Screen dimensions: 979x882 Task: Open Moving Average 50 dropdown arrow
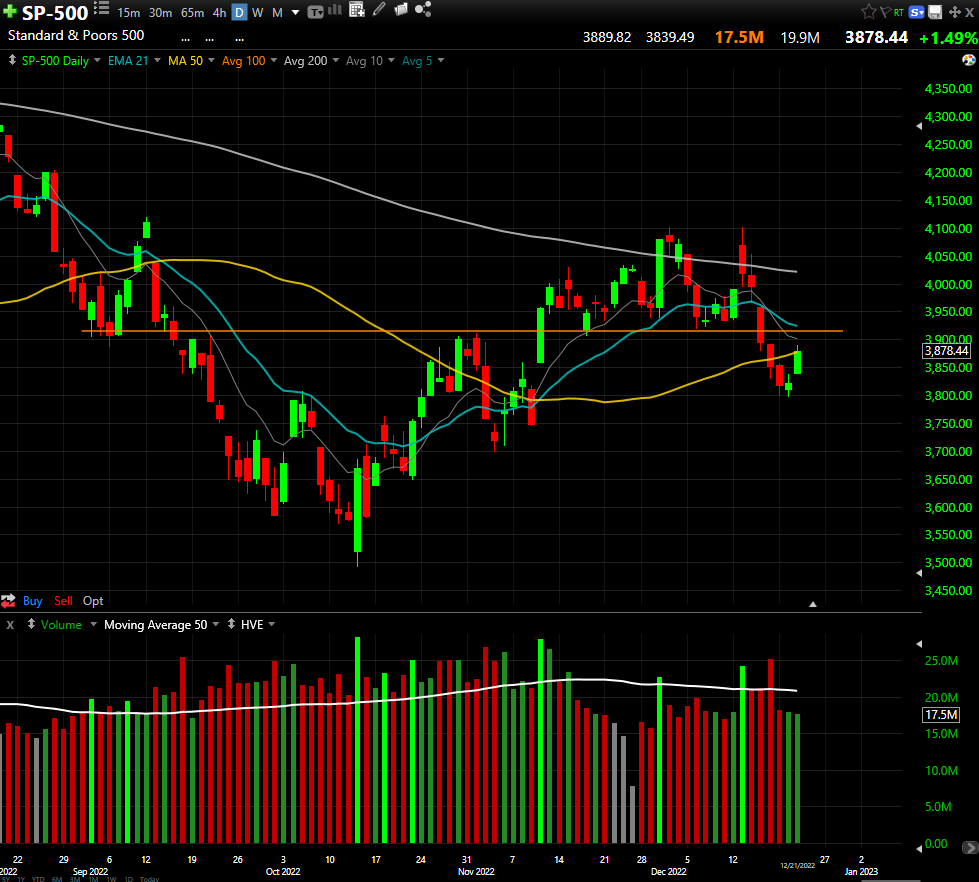click(215, 624)
